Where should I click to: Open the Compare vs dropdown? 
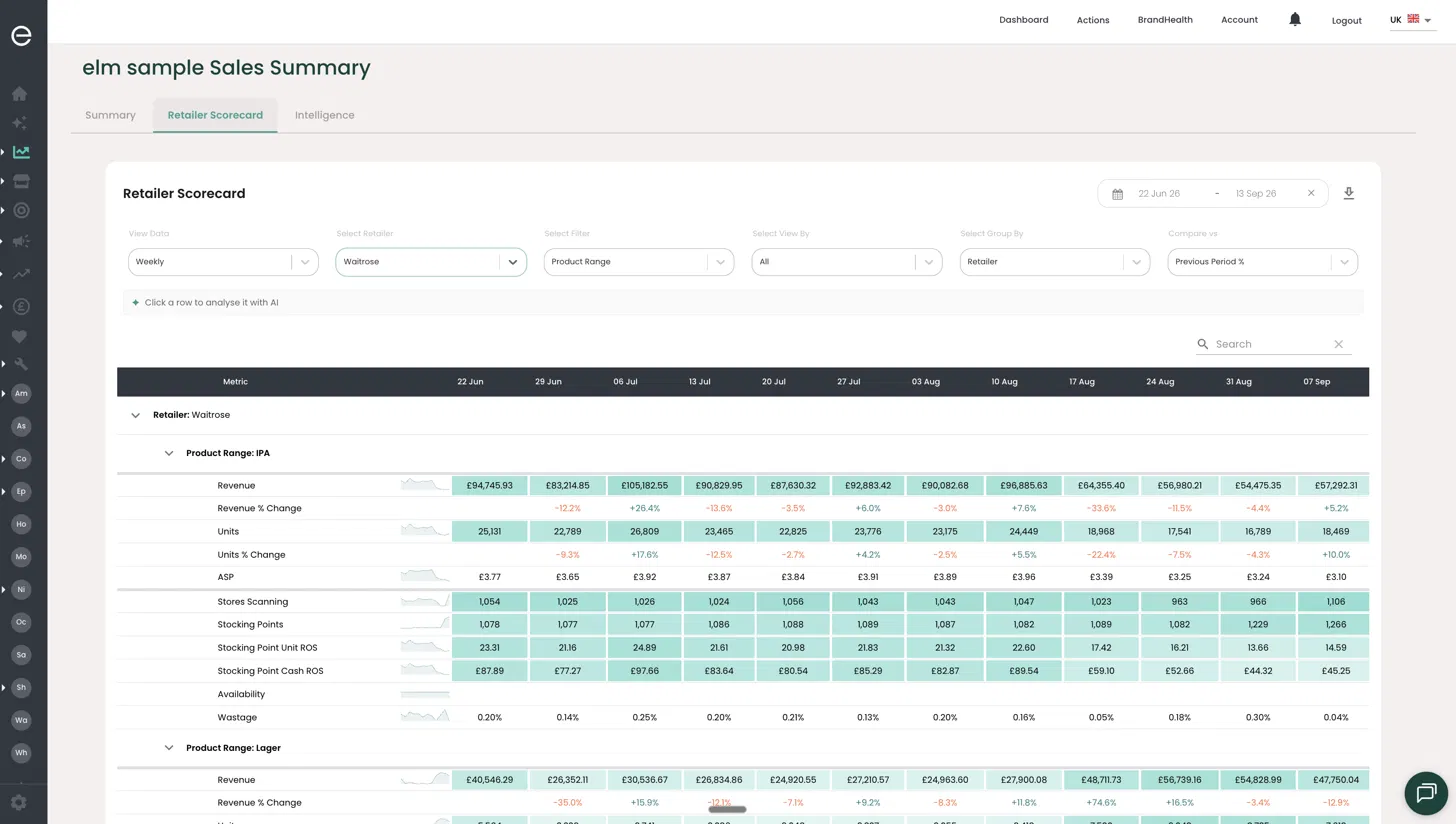point(1263,262)
